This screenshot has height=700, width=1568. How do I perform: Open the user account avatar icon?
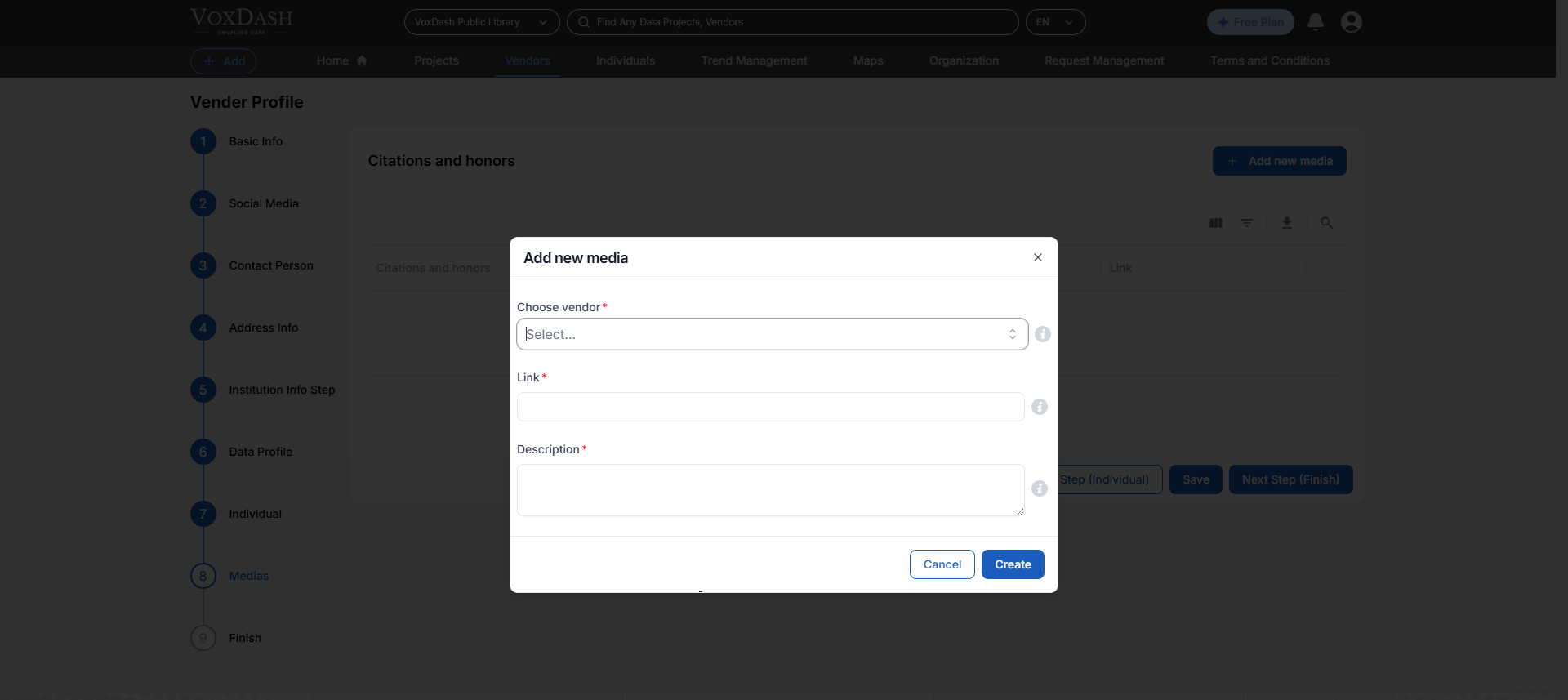tap(1352, 22)
